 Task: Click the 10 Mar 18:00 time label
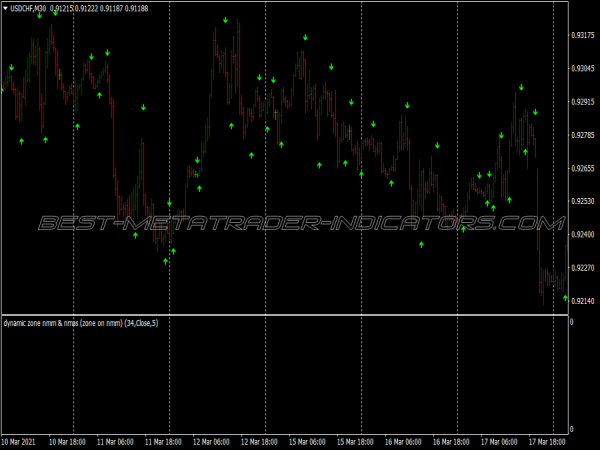[67, 442]
